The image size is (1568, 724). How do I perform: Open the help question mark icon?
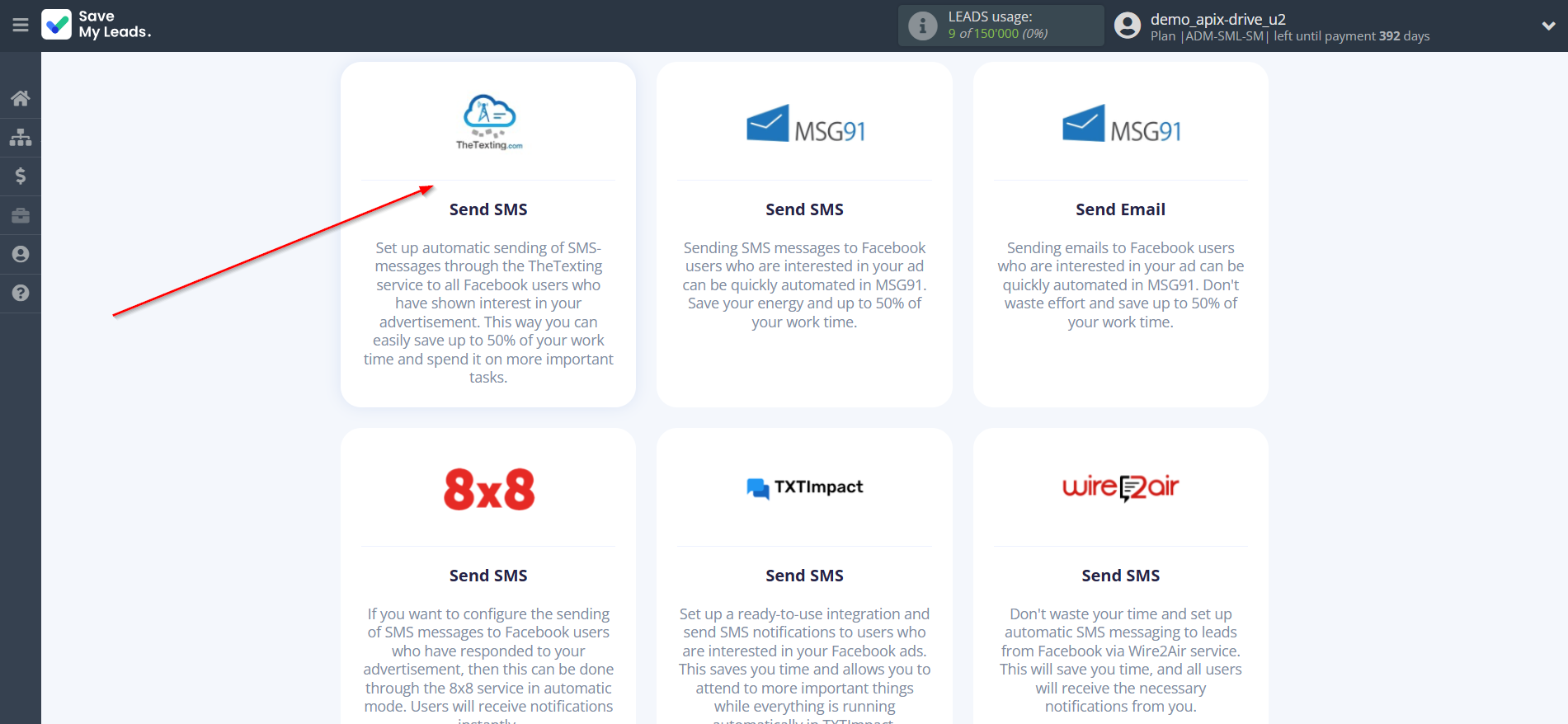(x=21, y=293)
